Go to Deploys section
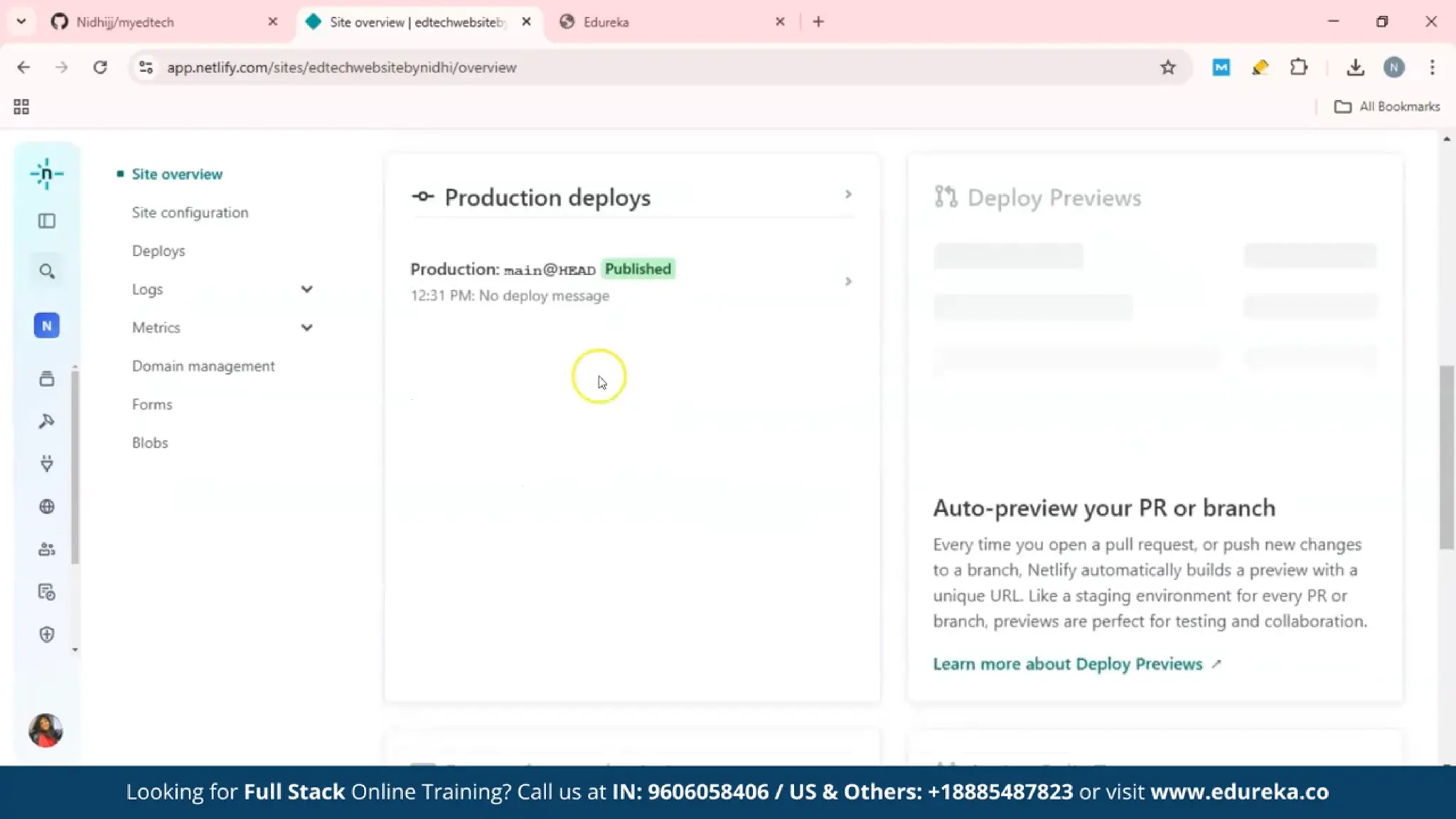The image size is (1456, 819). point(159,251)
